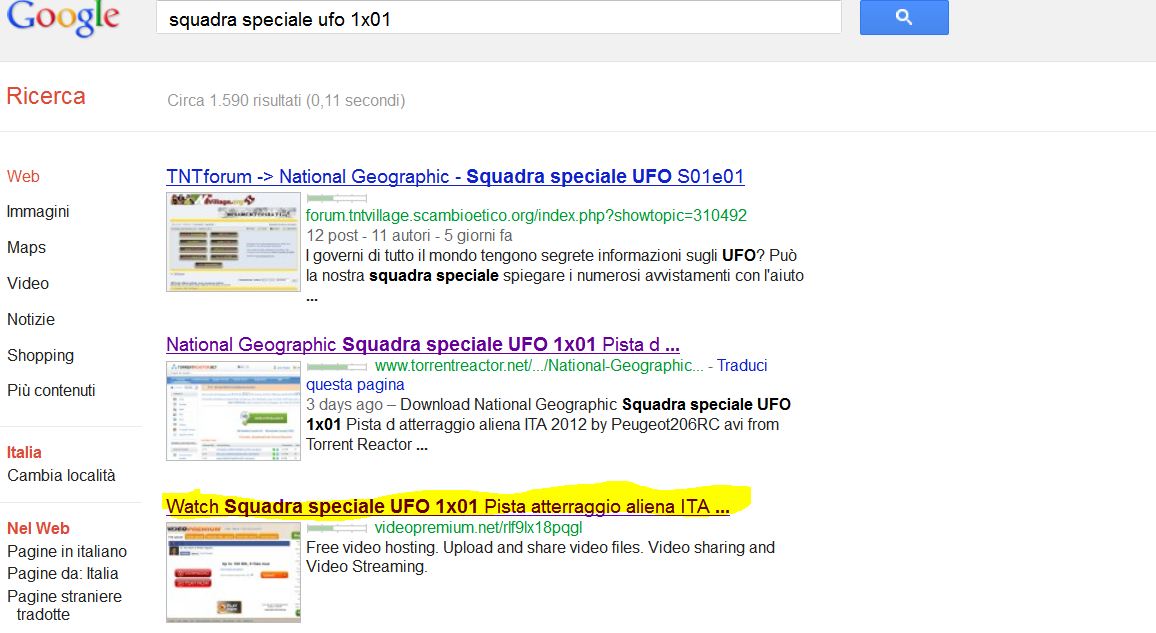Click the Google logo
Screen dimensions: 1156x633
[x=63, y=18]
